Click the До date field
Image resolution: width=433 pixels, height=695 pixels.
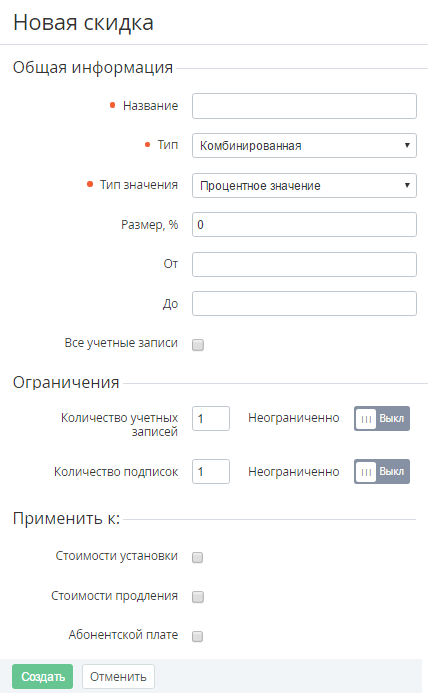304,304
